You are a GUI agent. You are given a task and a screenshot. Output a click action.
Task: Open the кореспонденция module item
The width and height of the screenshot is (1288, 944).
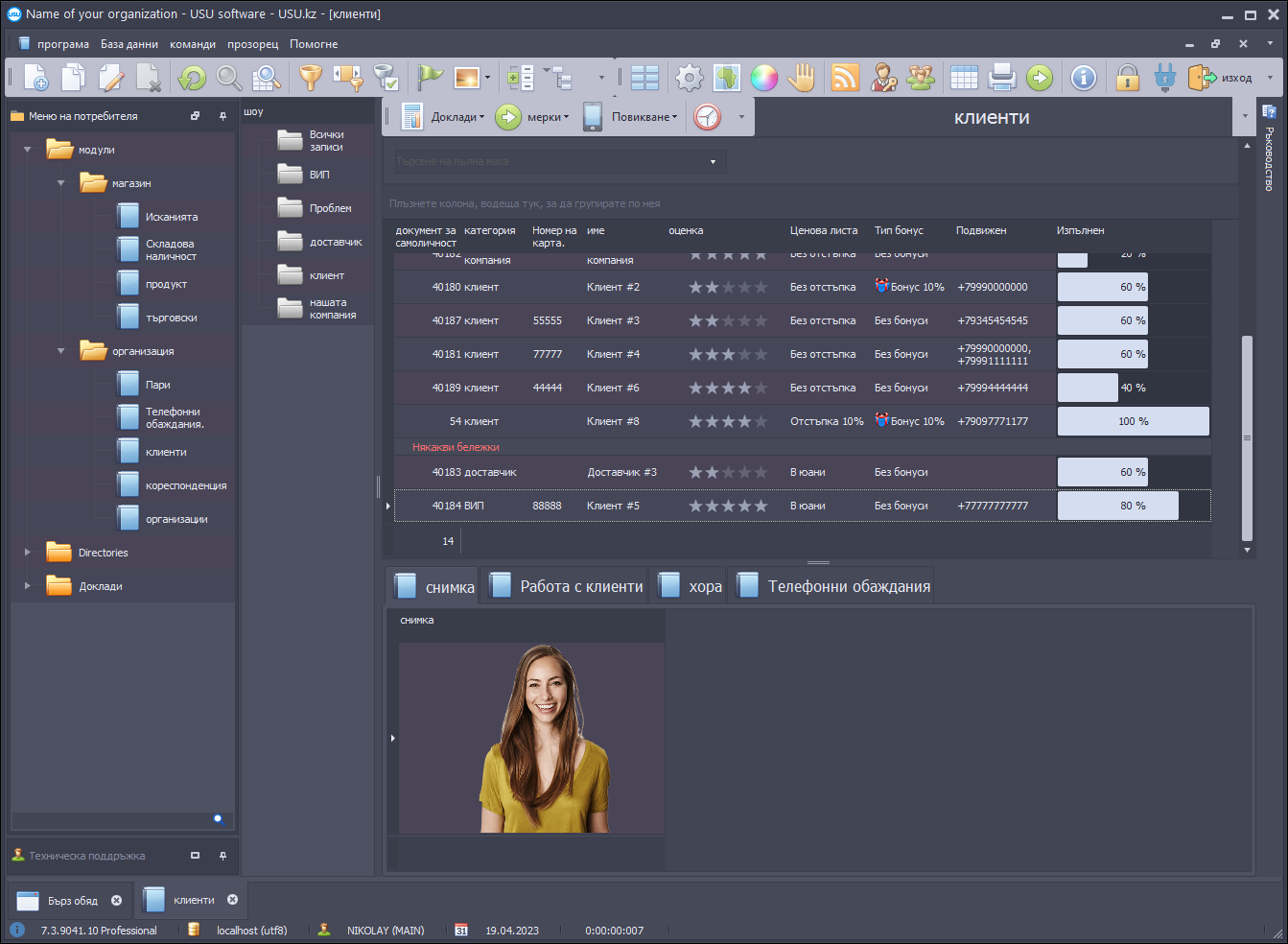click(x=172, y=485)
